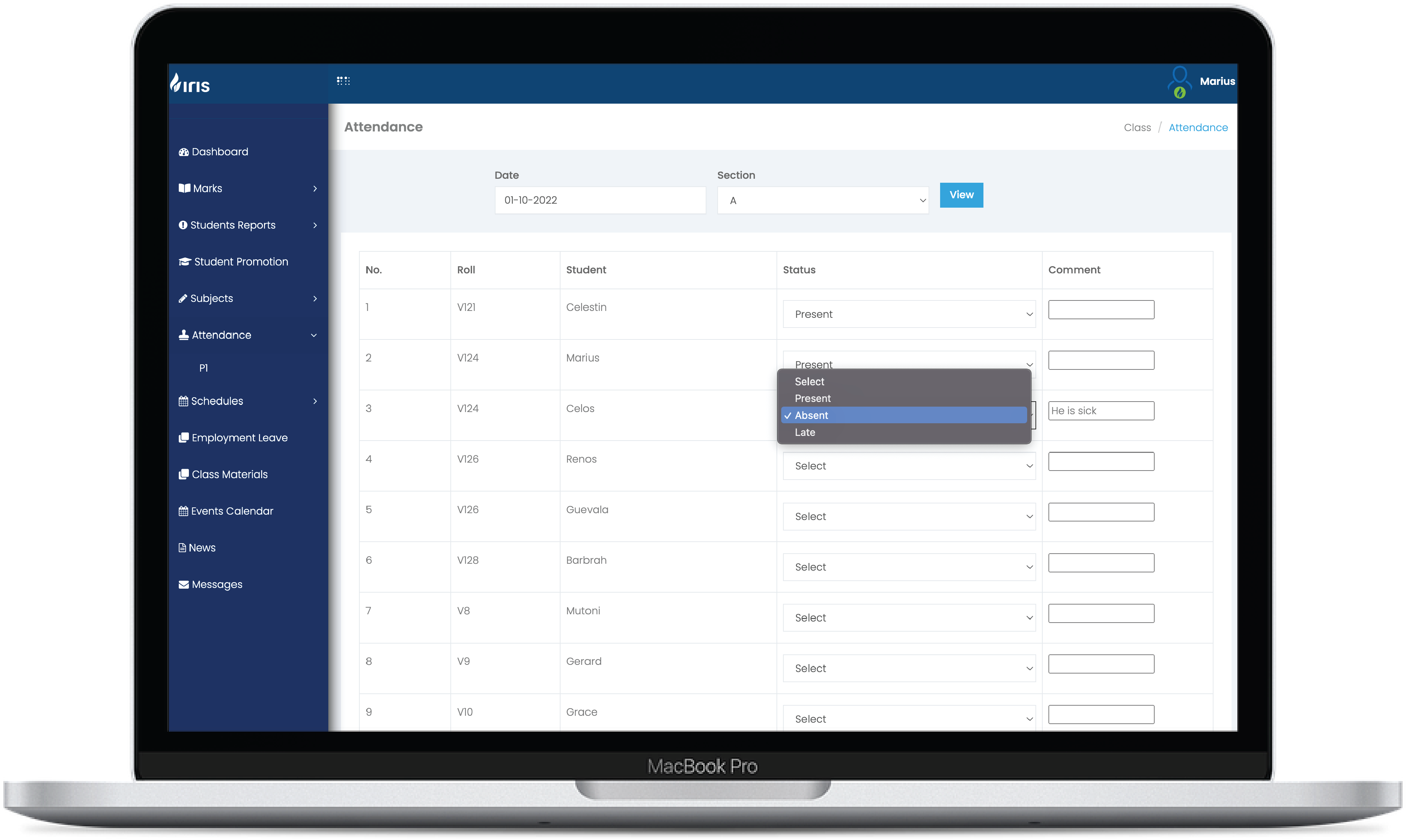Screen dimensions: 1406x840
Task: Select the P1 class under Attendance
Action: (204, 368)
